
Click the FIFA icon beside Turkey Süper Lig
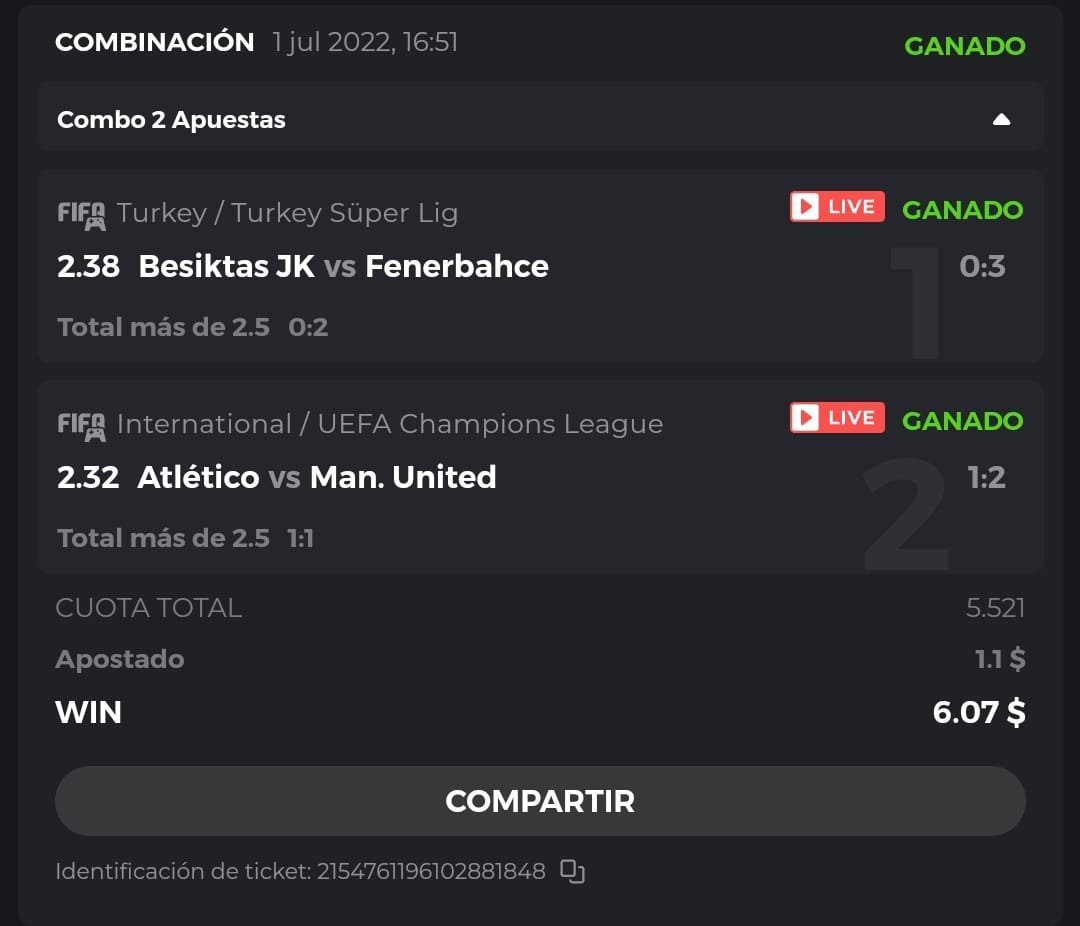[x=81, y=214]
